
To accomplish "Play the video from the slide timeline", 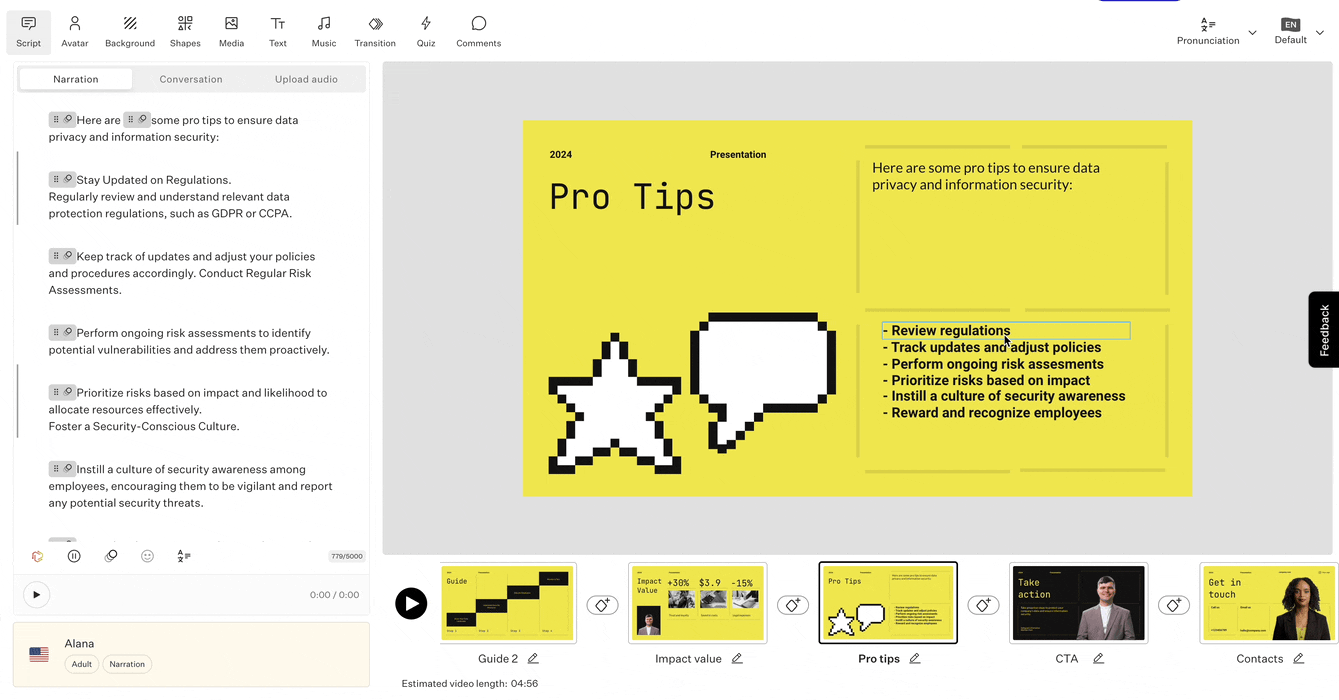I will (411, 603).
